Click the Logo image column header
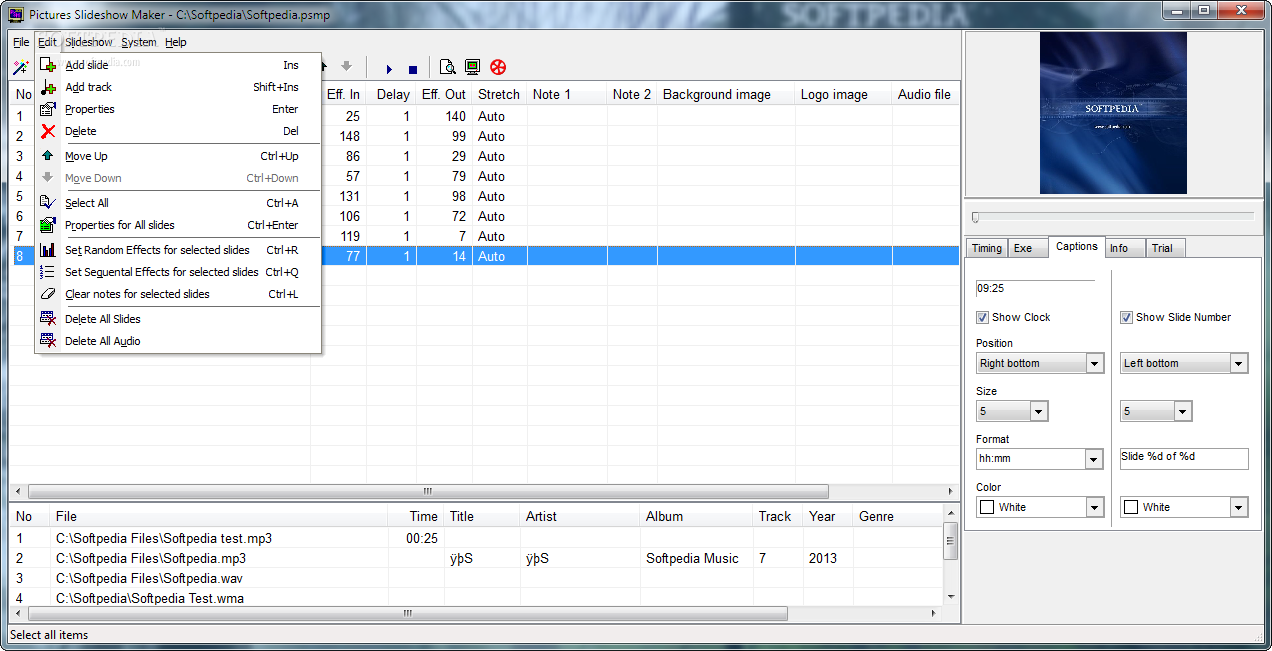 coord(843,94)
